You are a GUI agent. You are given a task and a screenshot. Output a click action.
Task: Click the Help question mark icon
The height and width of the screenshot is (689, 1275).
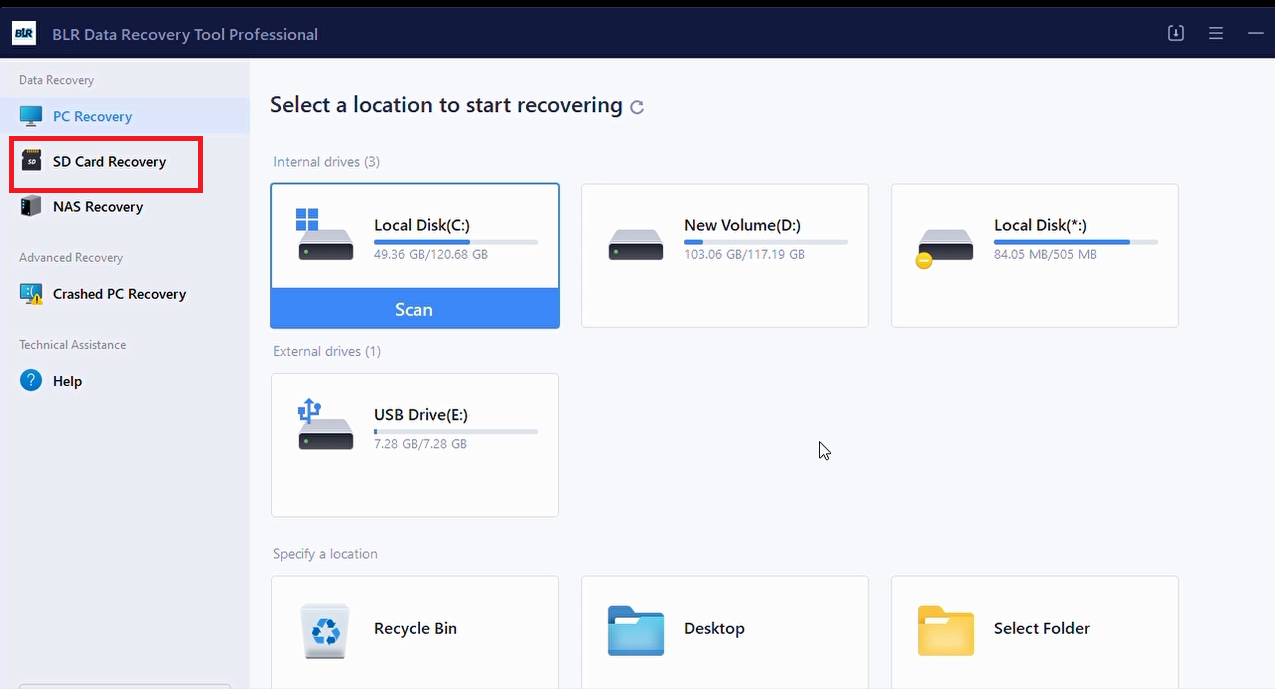pos(31,381)
